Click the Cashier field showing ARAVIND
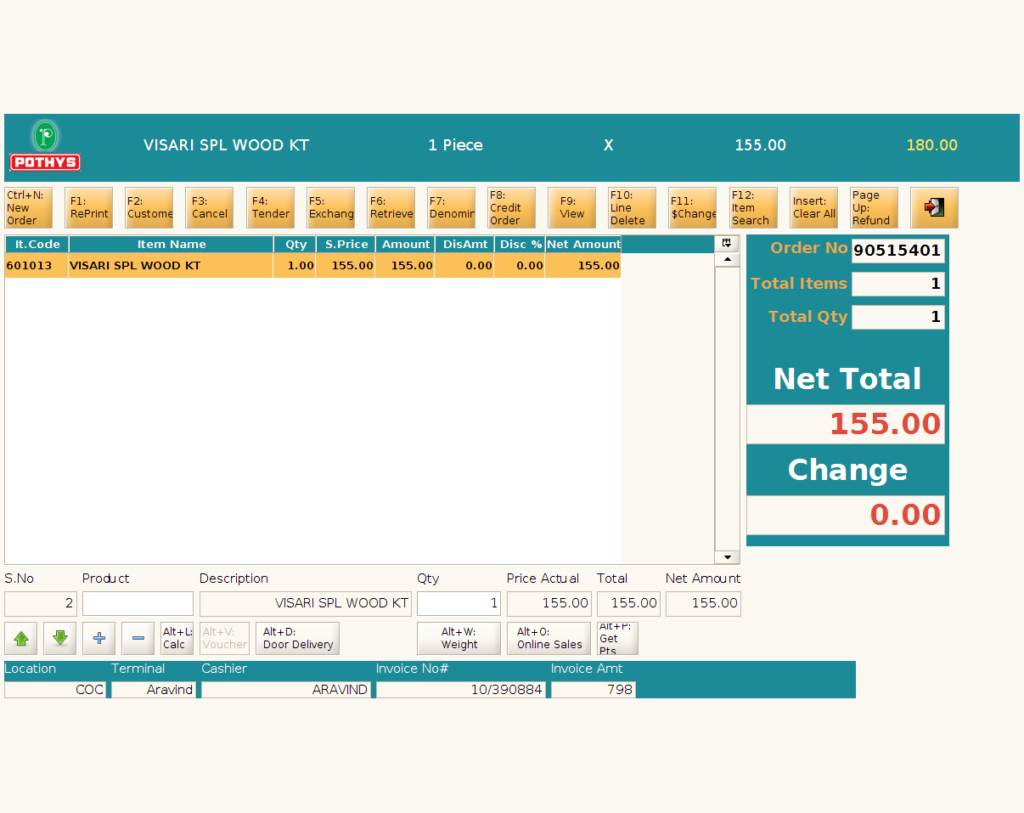Screen dimensions: 1024x813 tap(286, 690)
